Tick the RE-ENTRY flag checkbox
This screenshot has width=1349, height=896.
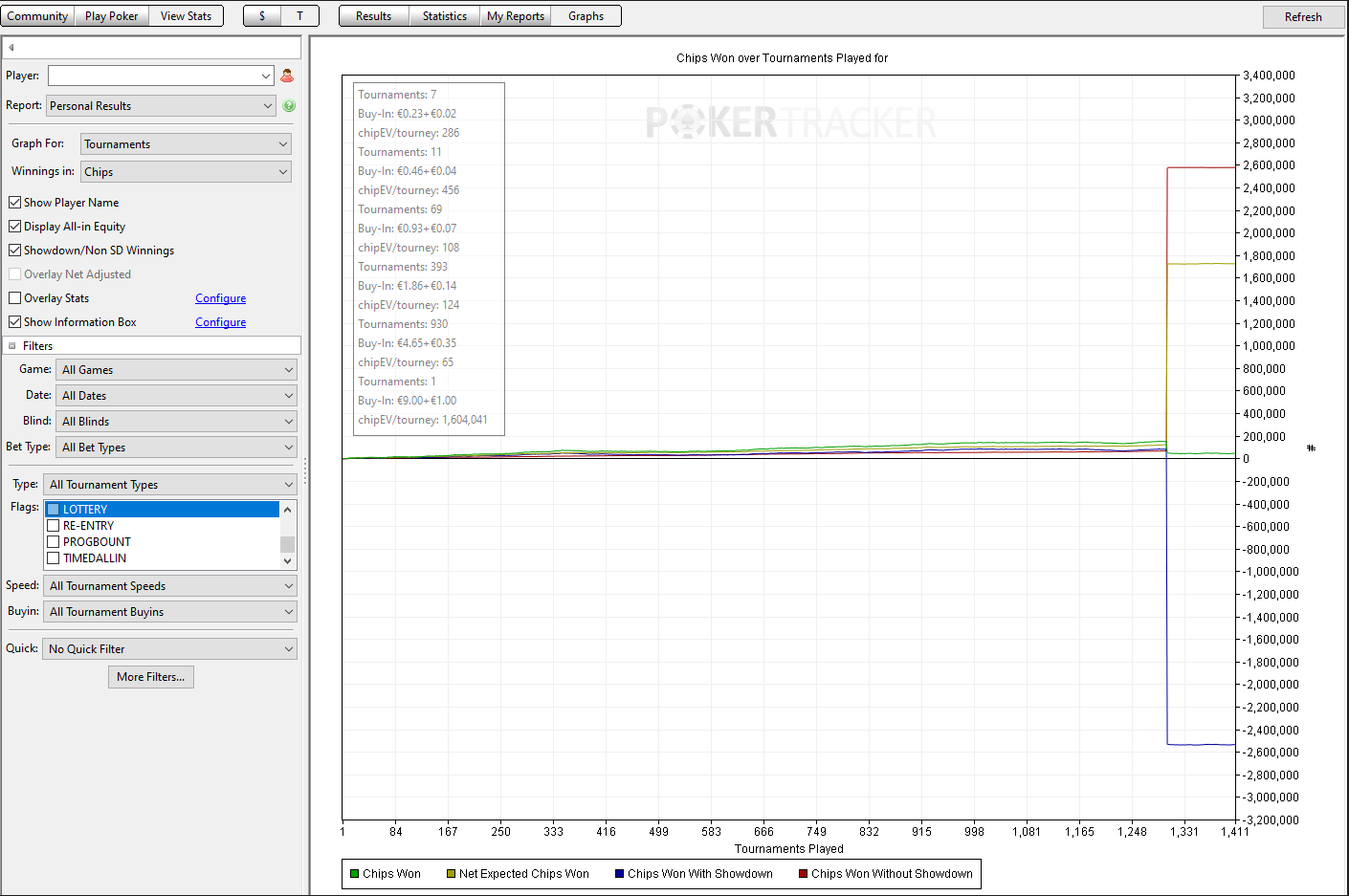point(54,526)
